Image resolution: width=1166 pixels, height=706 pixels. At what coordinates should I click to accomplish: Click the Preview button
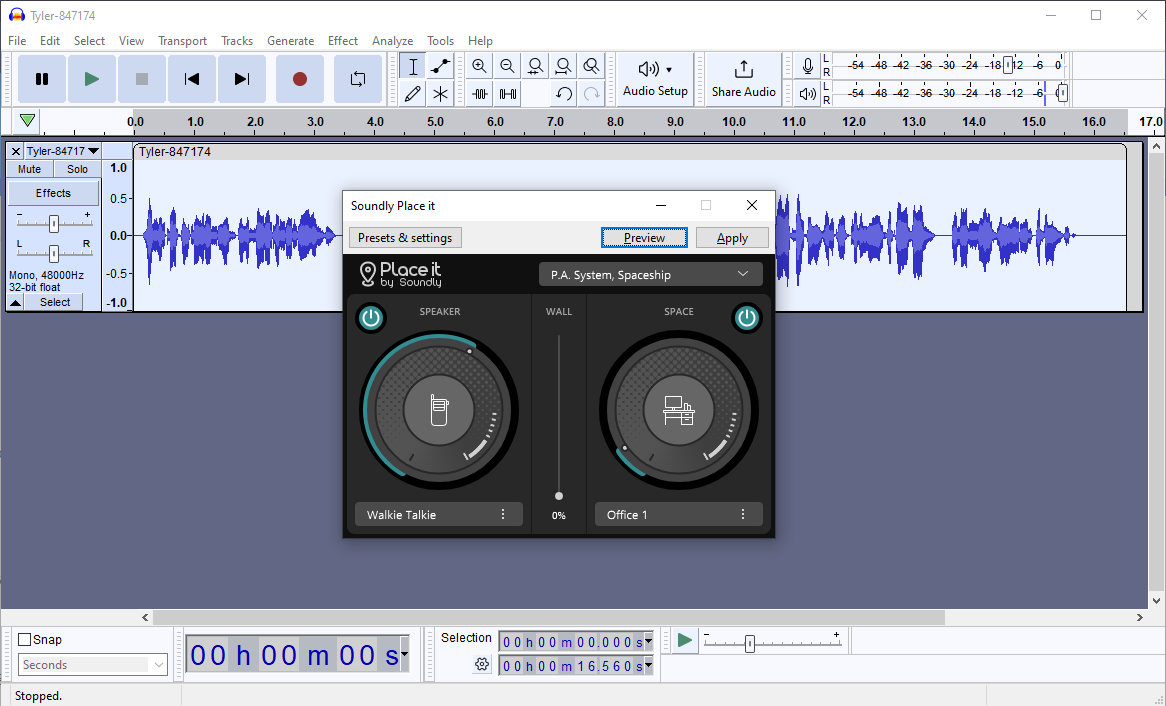coord(644,237)
